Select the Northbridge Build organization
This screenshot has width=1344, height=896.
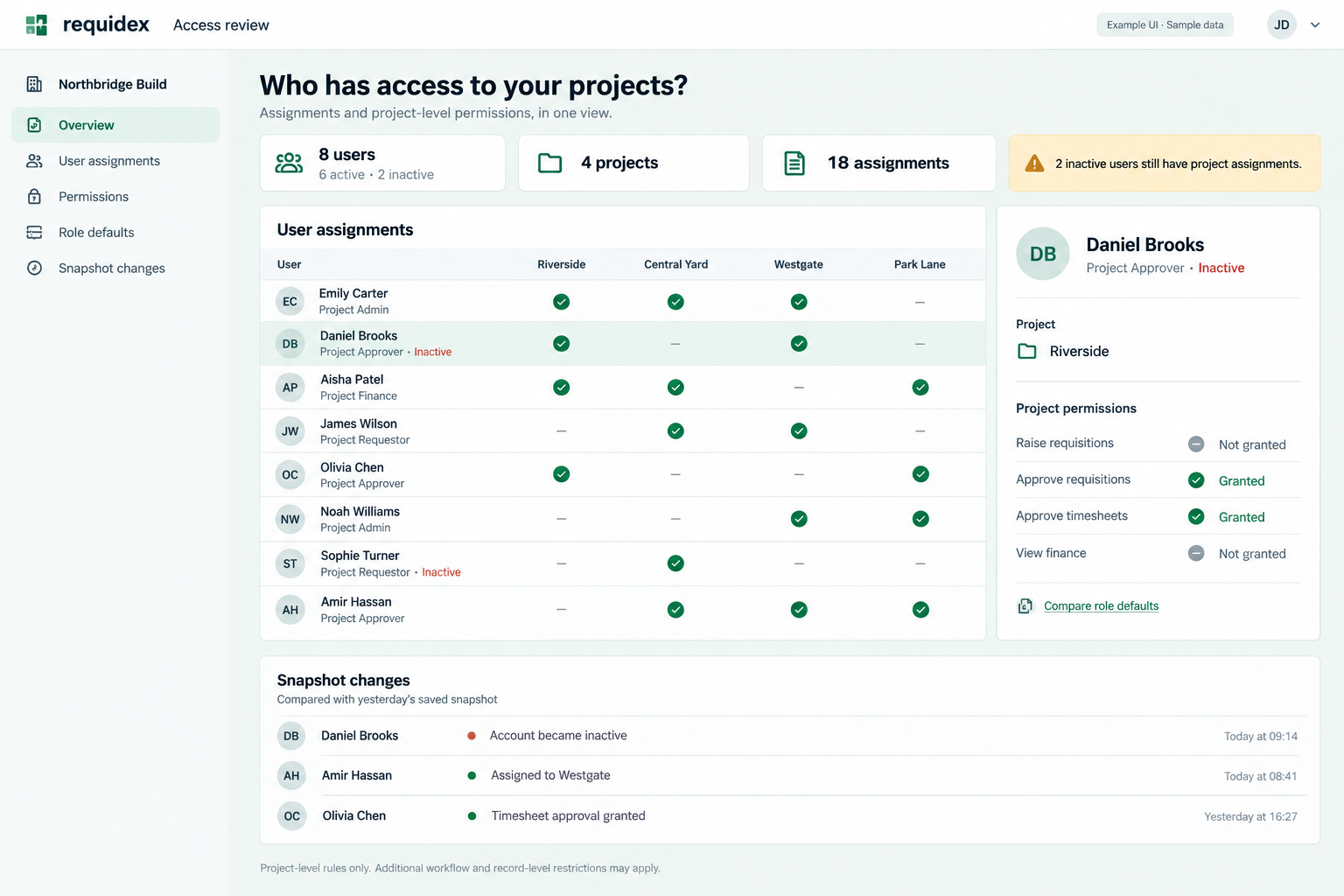(x=112, y=84)
